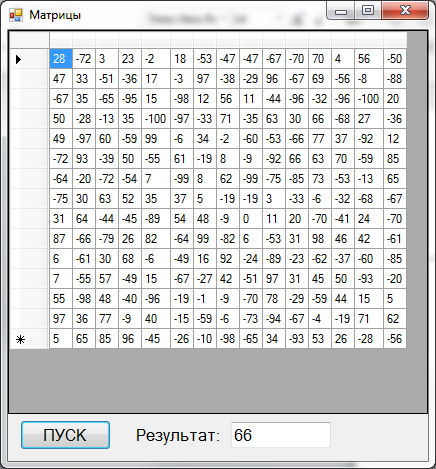Click the ПУСК button
The height and width of the screenshot is (469, 436).
click(65, 435)
